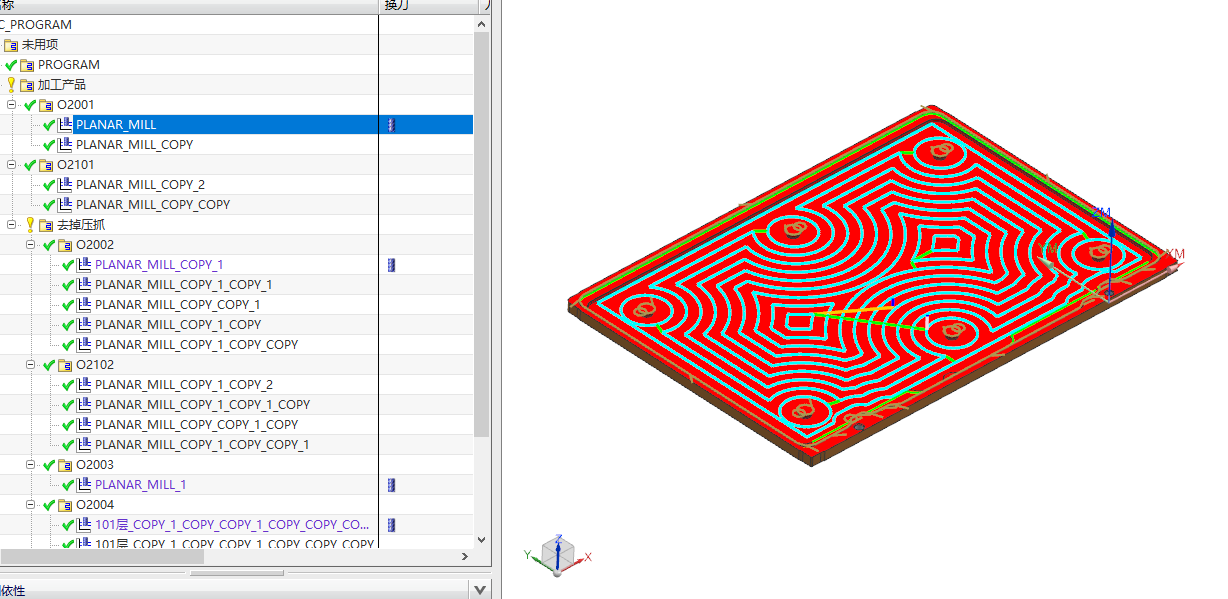Click the yellow warning status icon of 去掉压抓
The width and height of the screenshot is (1228, 599).
pos(30,225)
